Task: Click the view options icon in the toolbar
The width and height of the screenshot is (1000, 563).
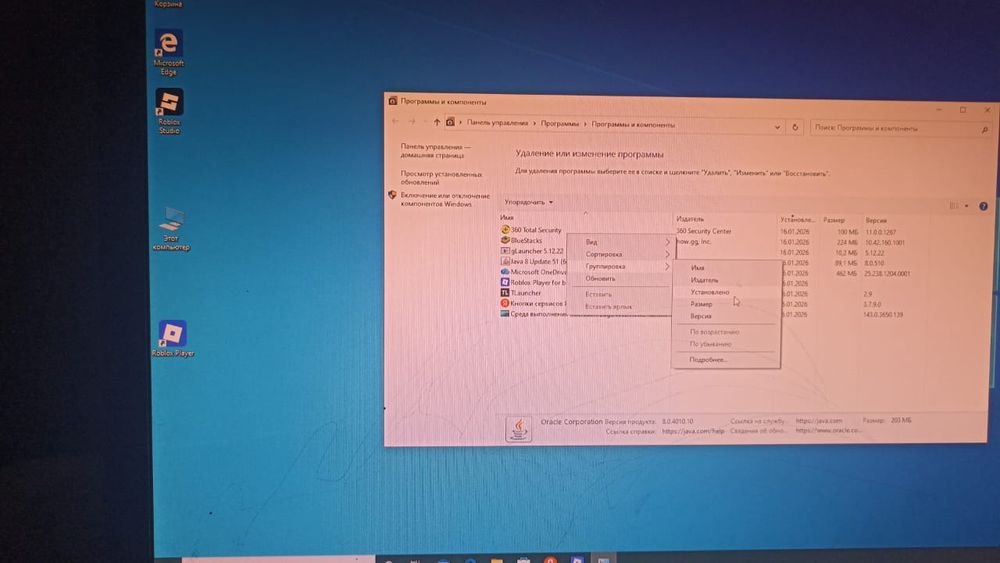Action: click(954, 205)
